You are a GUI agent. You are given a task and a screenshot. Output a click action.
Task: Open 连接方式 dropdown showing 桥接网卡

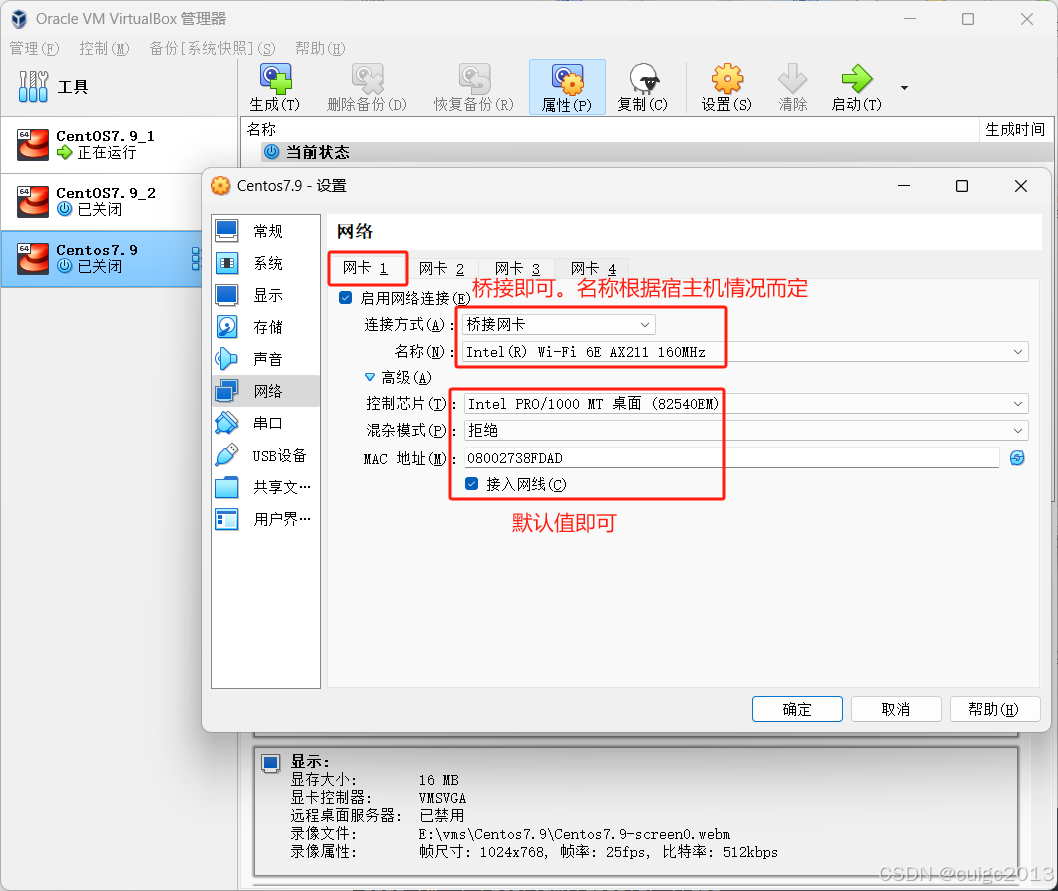point(559,325)
